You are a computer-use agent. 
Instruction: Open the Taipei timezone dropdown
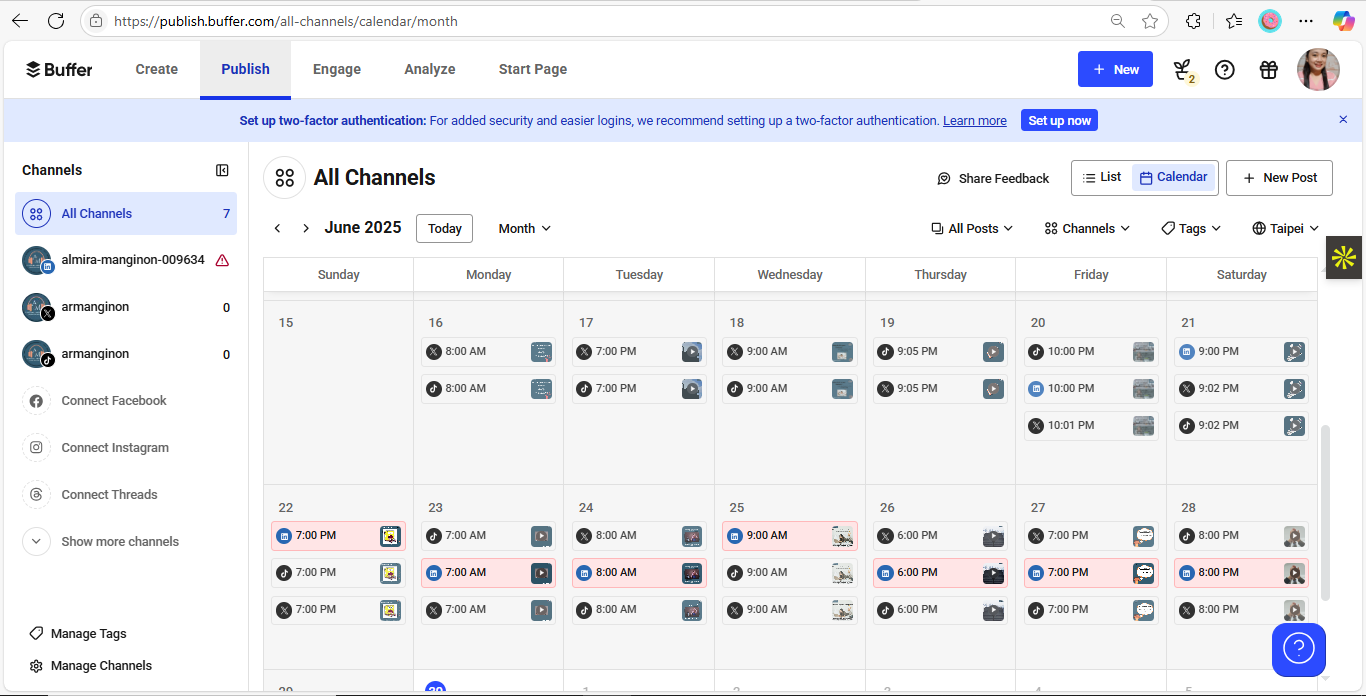(1285, 228)
